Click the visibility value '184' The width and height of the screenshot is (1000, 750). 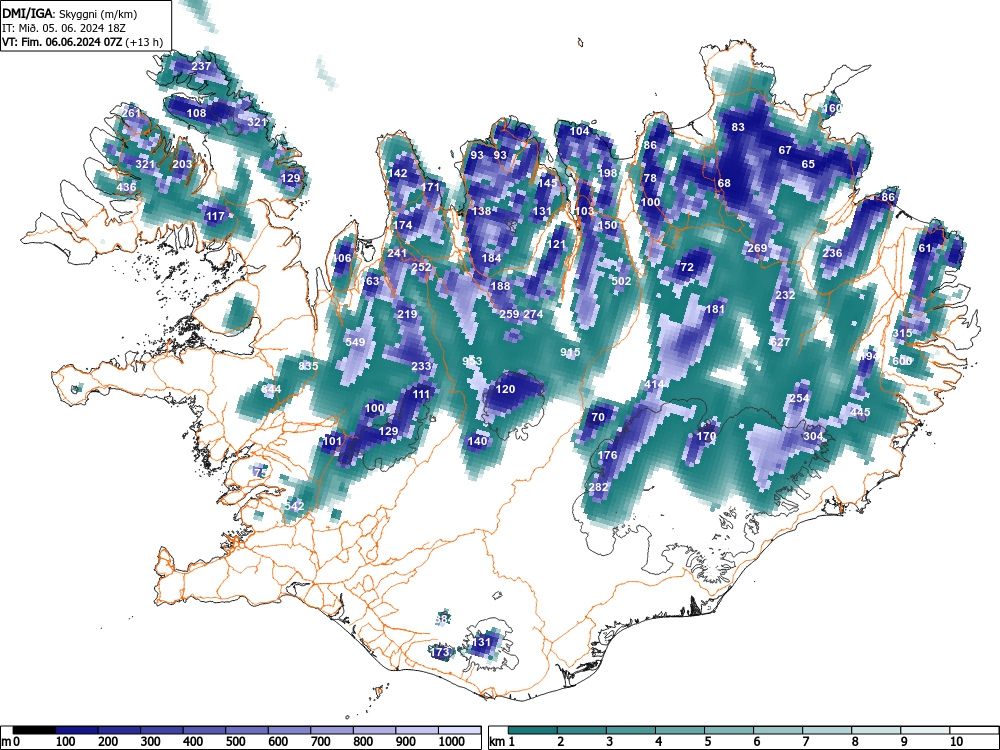[x=491, y=258]
